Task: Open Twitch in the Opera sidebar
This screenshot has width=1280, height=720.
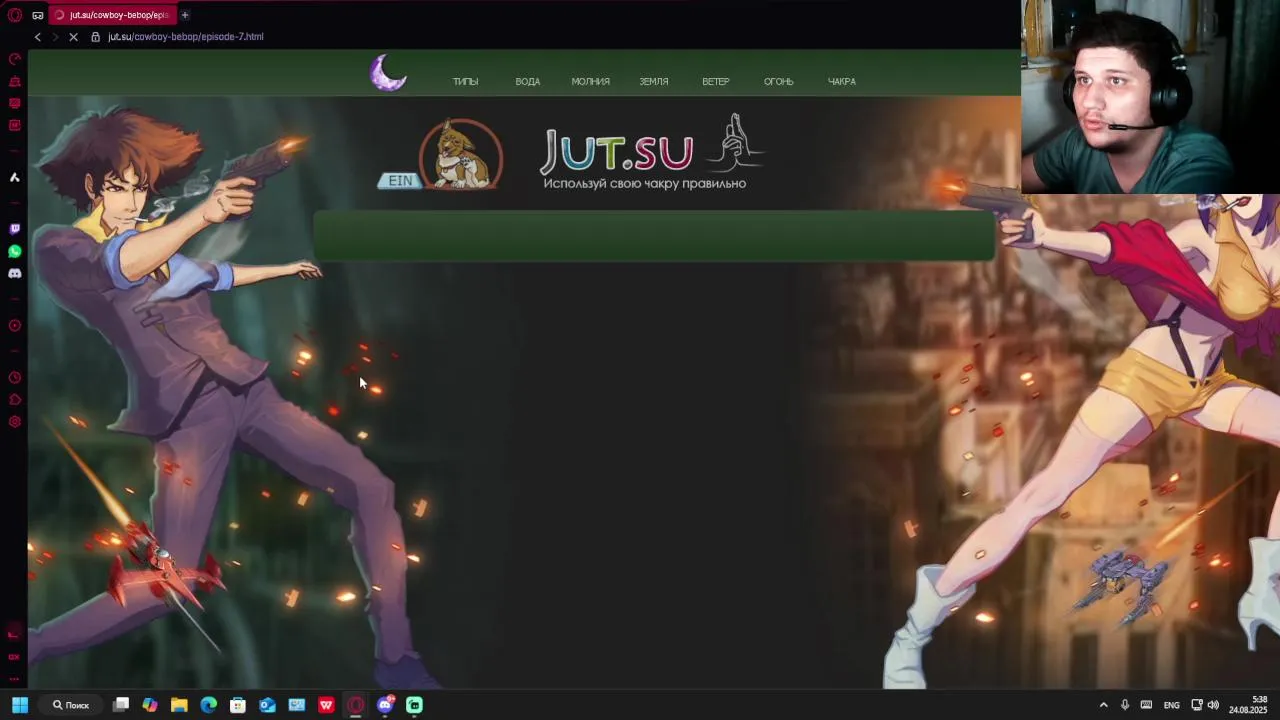Action: tap(15, 229)
